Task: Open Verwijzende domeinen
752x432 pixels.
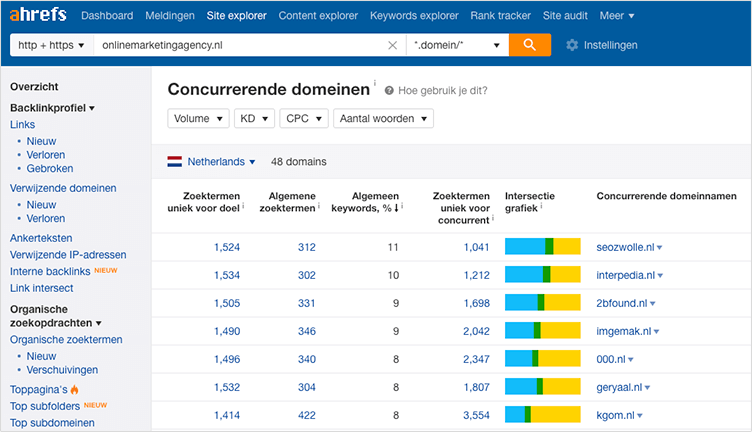Action: click(x=63, y=188)
